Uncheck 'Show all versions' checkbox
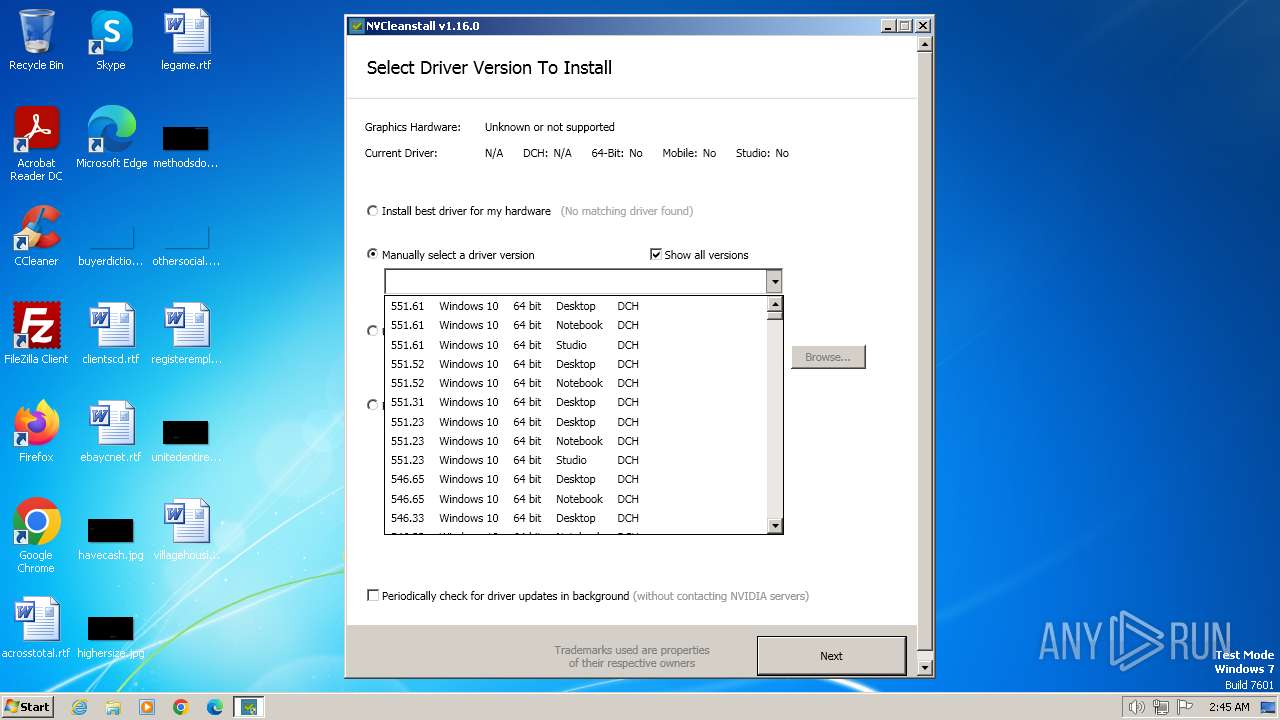The width and height of the screenshot is (1280, 720). pos(699,255)
